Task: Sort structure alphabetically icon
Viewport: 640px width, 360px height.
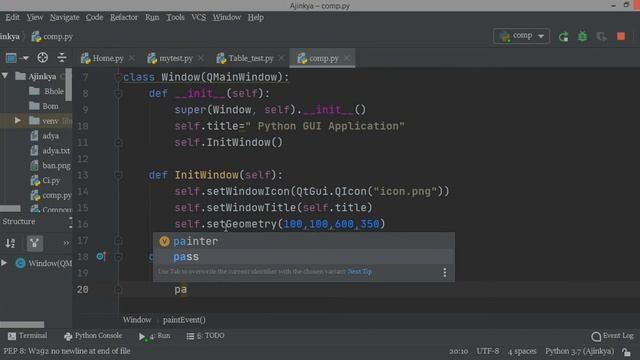Action: (11, 243)
